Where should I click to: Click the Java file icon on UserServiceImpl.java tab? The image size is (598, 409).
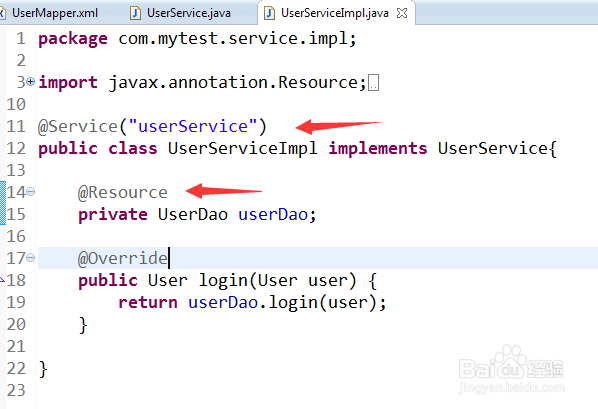[x=269, y=13]
